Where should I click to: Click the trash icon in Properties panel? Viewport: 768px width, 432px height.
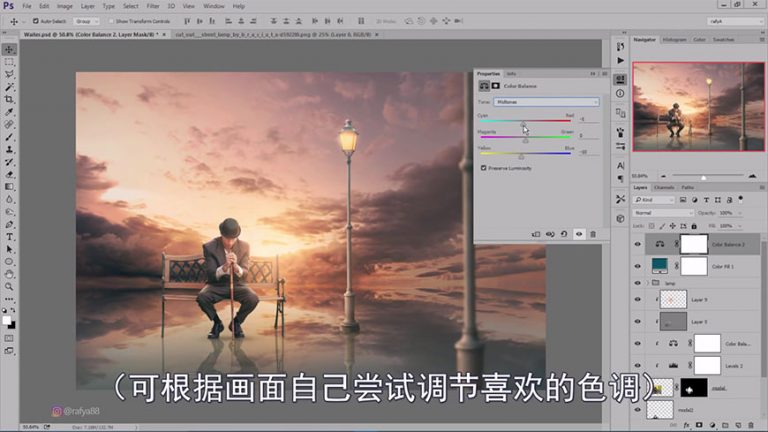[593, 234]
